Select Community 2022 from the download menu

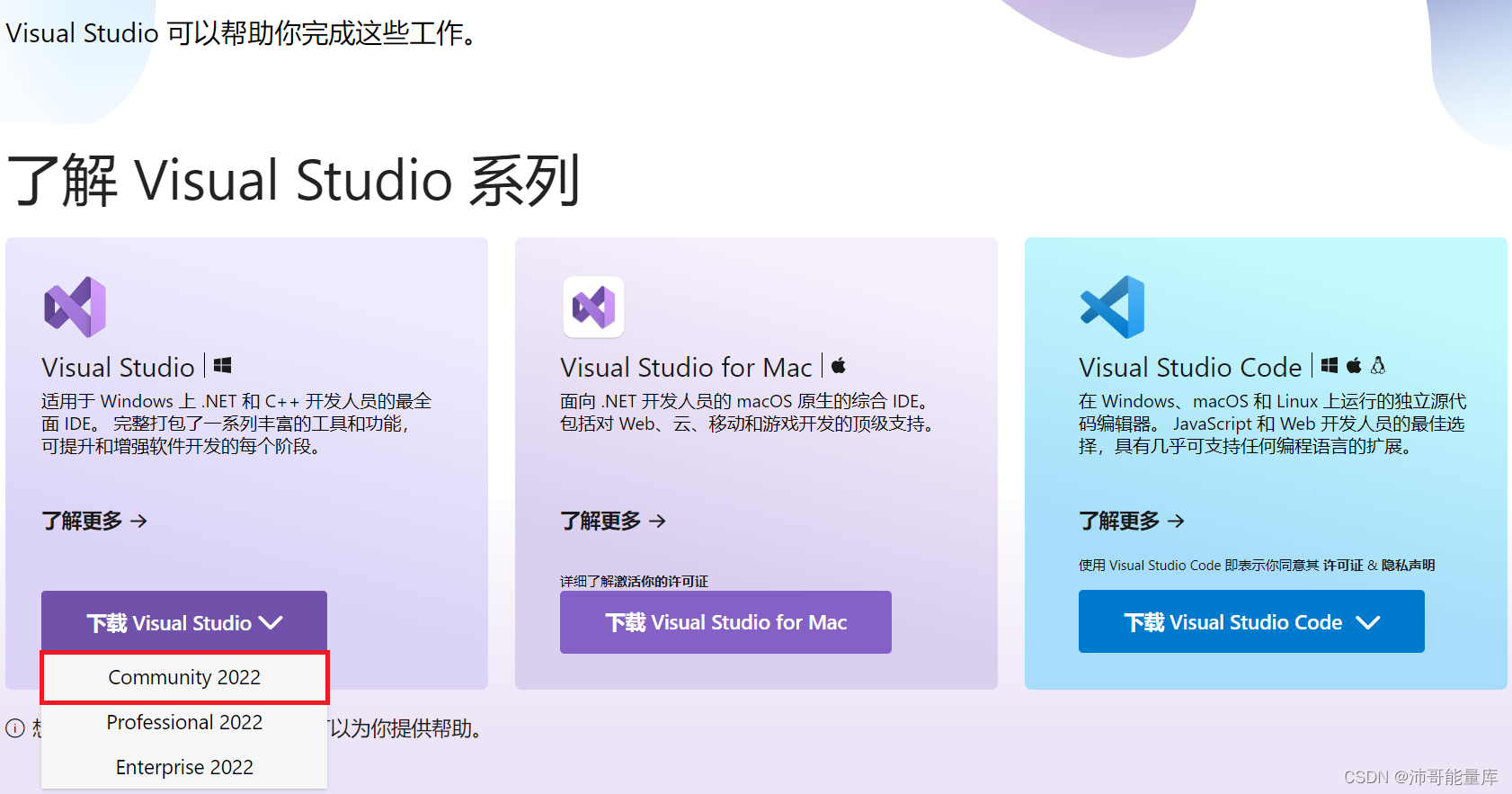pyautogui.click(x=184, y=677)
